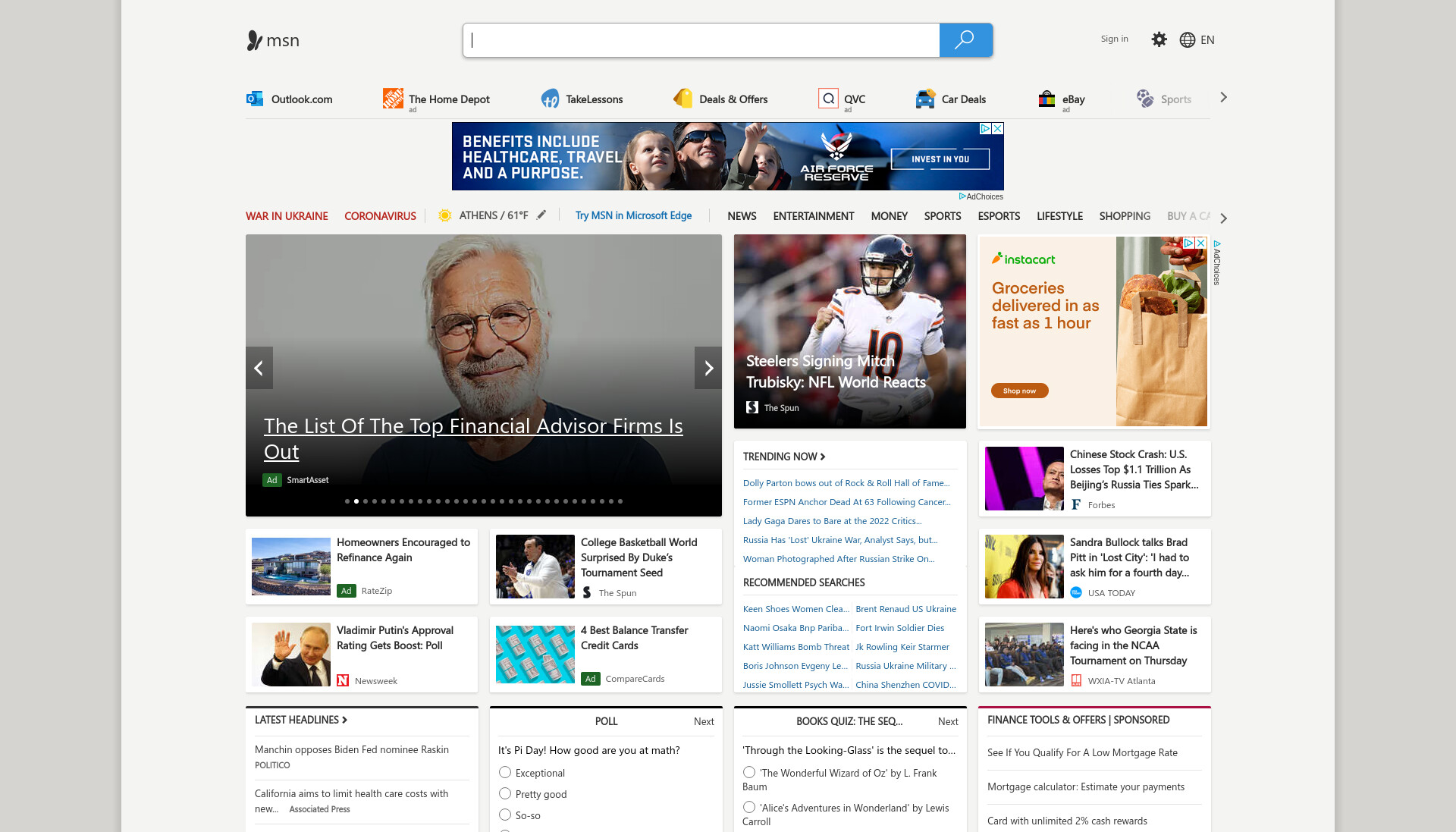
Task: Open the LATEST HEADLINES section chevron
Action: click(x=344, y=720)
